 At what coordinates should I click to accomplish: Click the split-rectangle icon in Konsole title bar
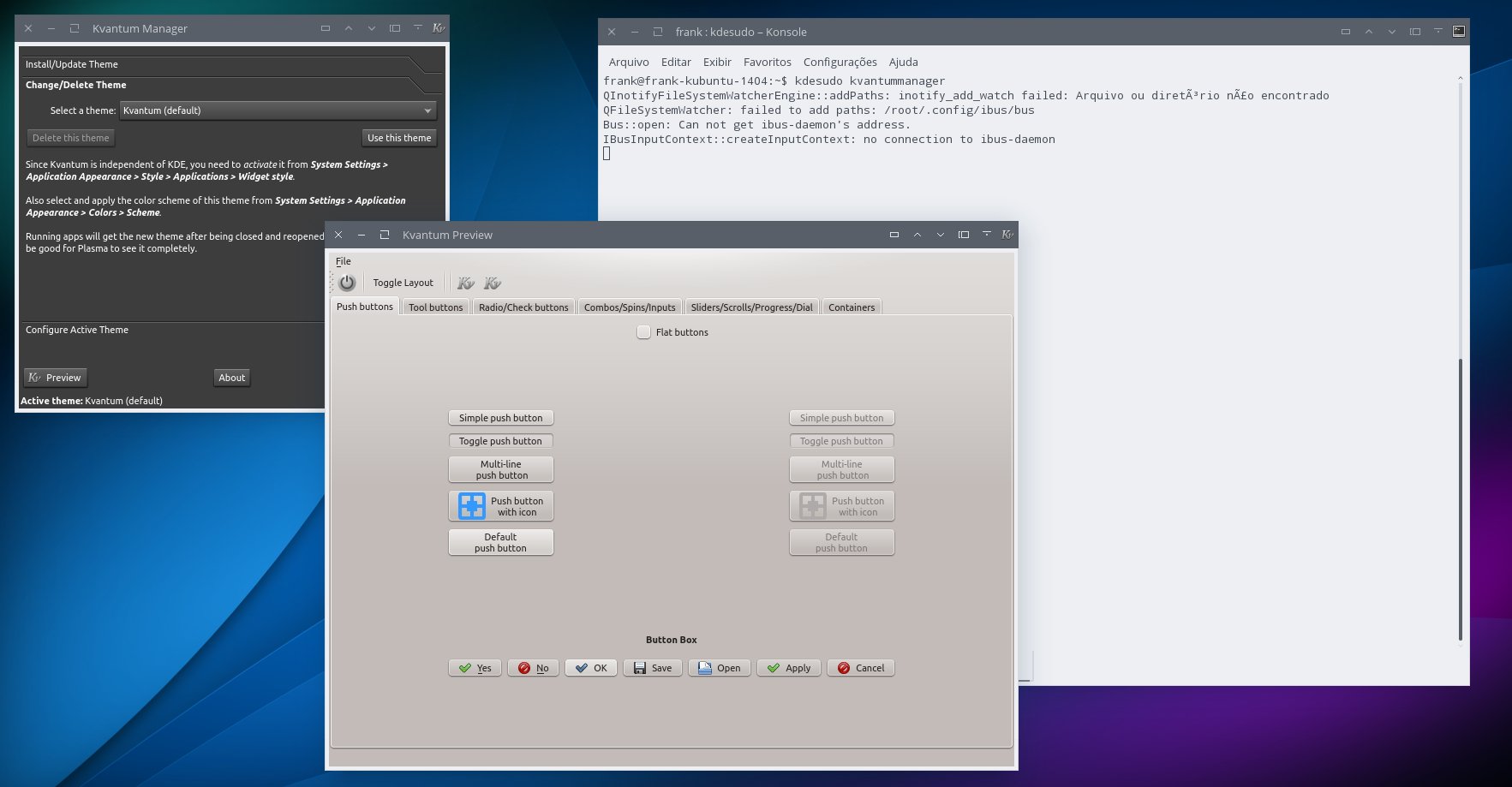click(1415, 32)
